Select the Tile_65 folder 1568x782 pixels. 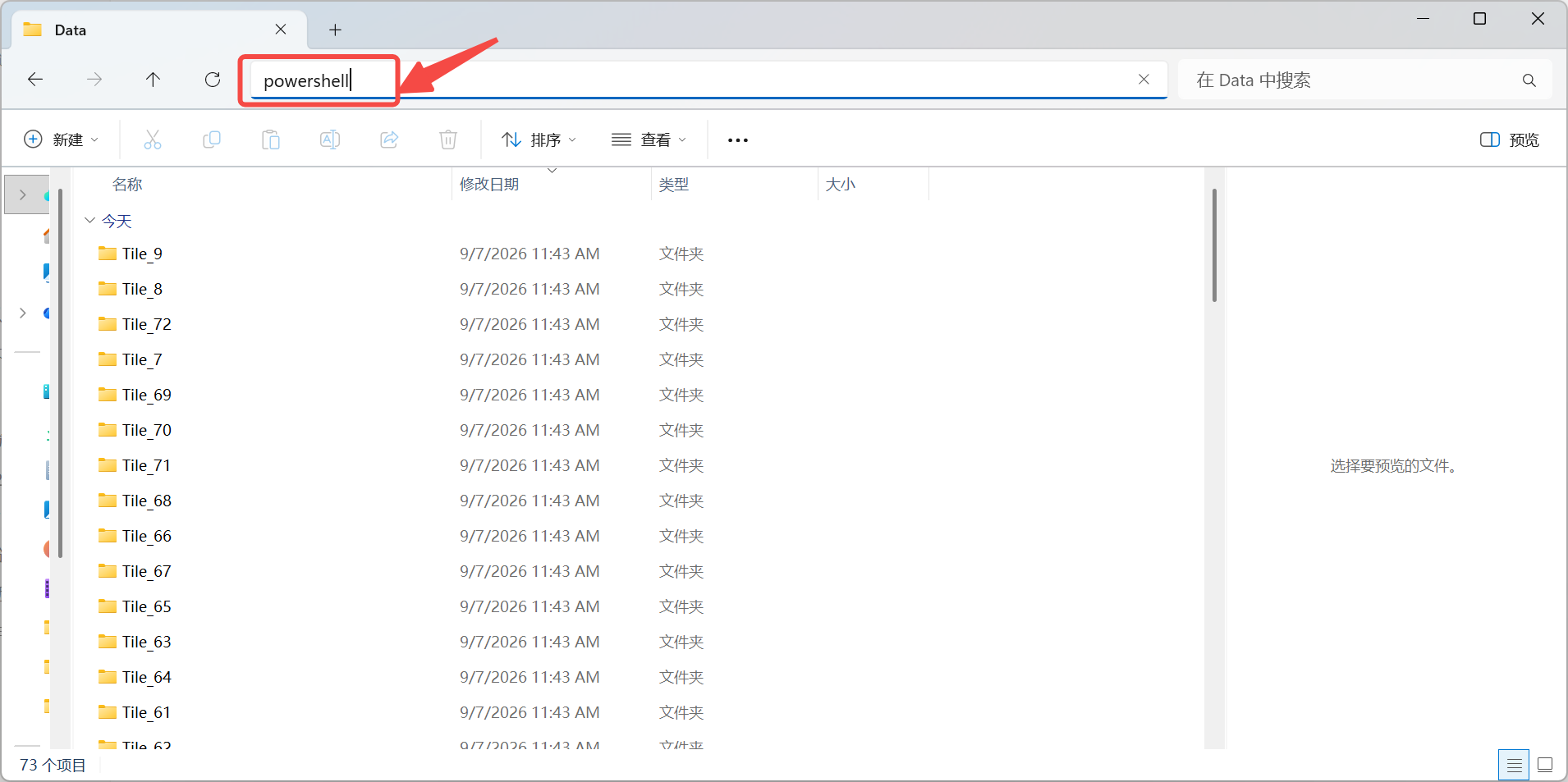coord(147,606)
